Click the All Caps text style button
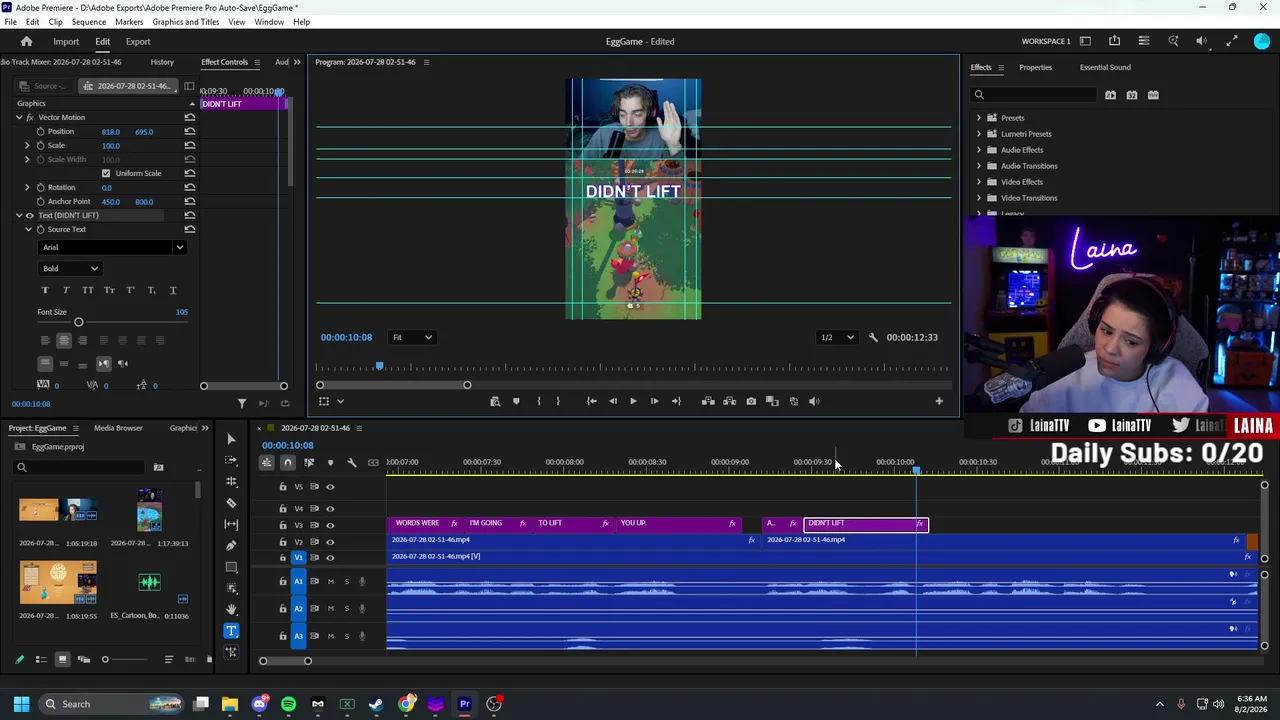The height and width of the screenshot is (720, 1280). pyautogui.click(x=88, y=290)
